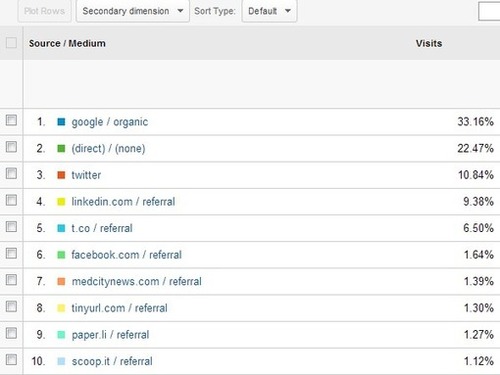500x375 pixels.
Task: Open the paper.li / referral link
Action: pyautogui.click(x=110, y=335)
